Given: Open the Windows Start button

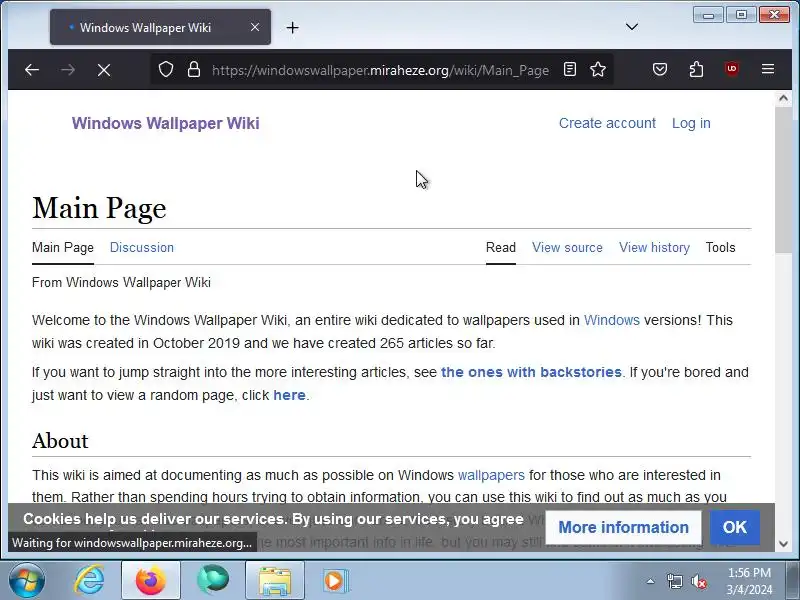Looking at the screenshot, I should tap(26, 580).
